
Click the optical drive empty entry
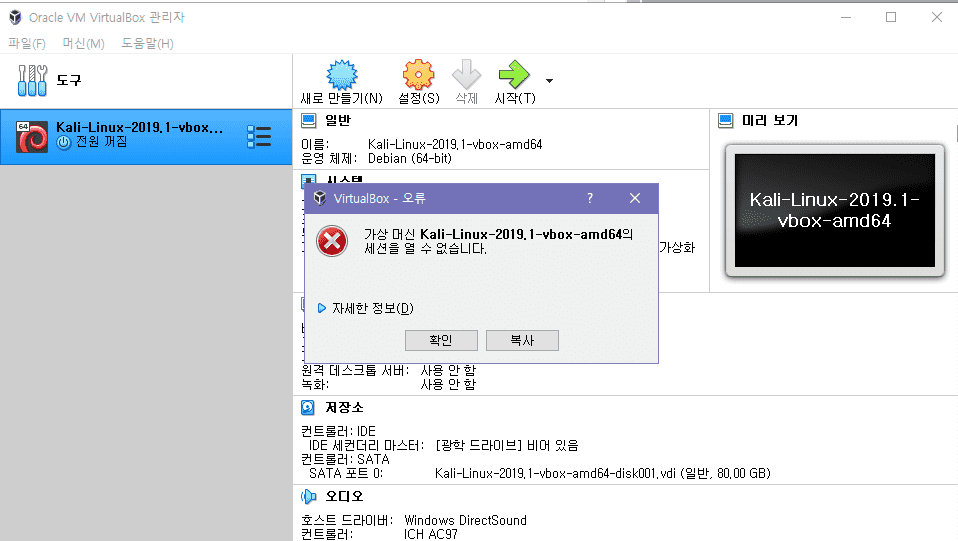point(506,445)
